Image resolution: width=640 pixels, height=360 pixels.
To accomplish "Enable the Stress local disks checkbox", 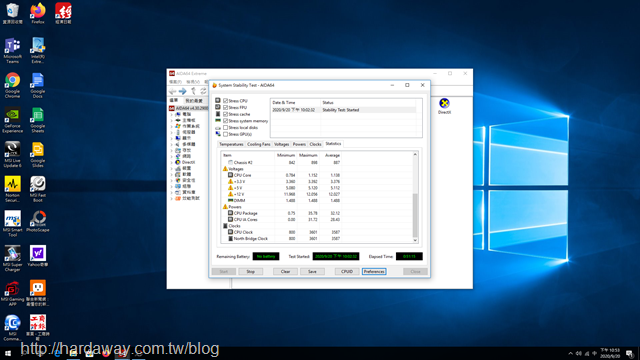I will point(225,127).
